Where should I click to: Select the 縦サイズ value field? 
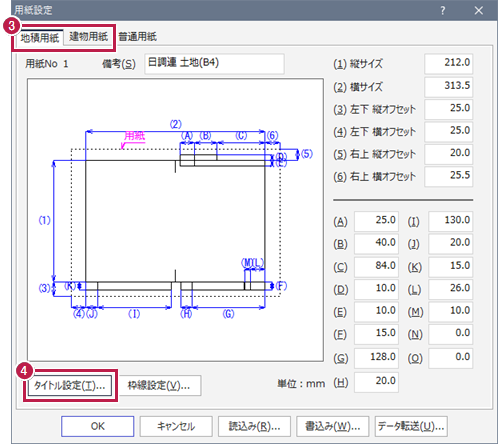click(x=448, y=64)
